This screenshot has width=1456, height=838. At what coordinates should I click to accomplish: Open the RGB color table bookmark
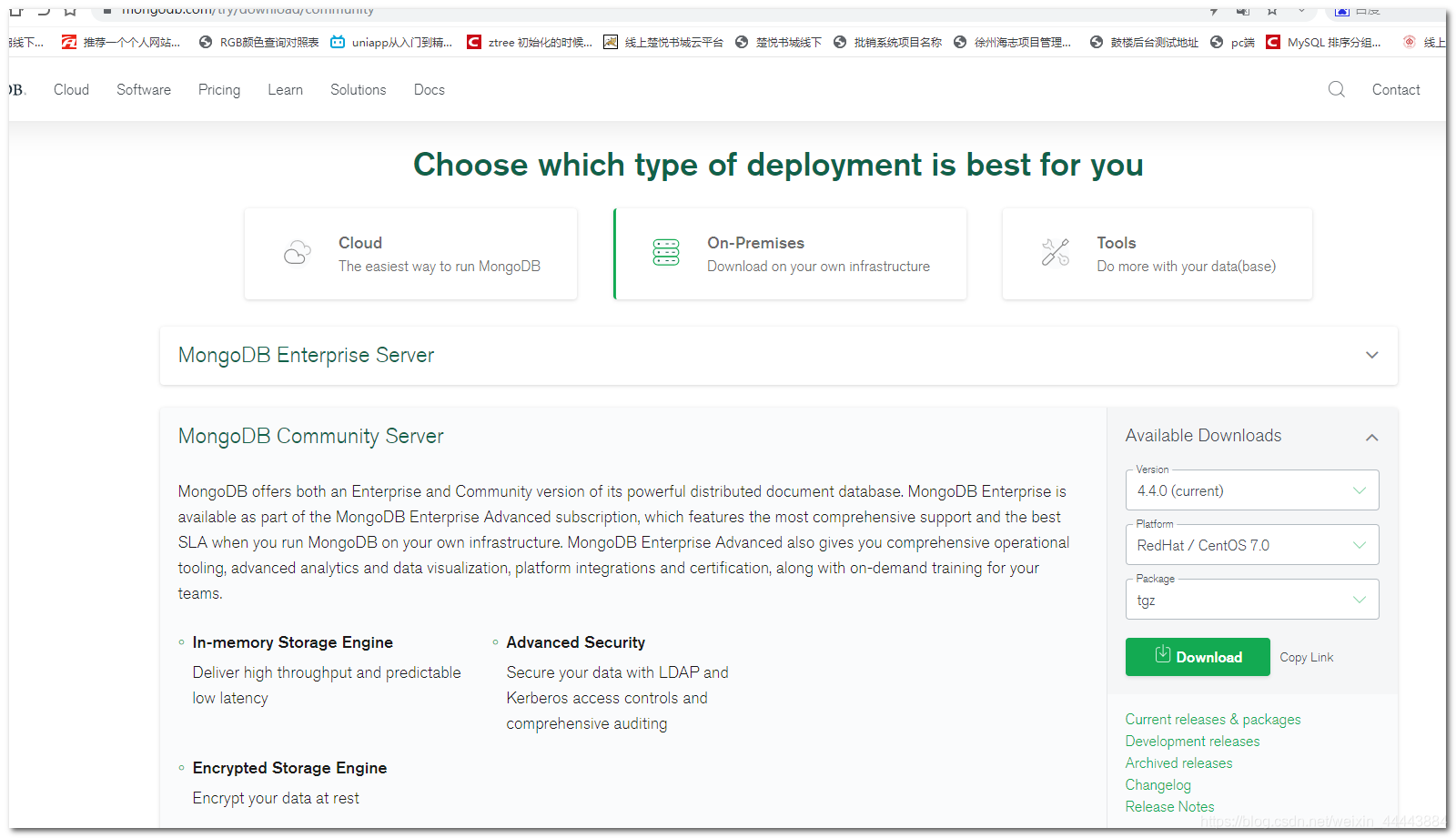point(259,42)
